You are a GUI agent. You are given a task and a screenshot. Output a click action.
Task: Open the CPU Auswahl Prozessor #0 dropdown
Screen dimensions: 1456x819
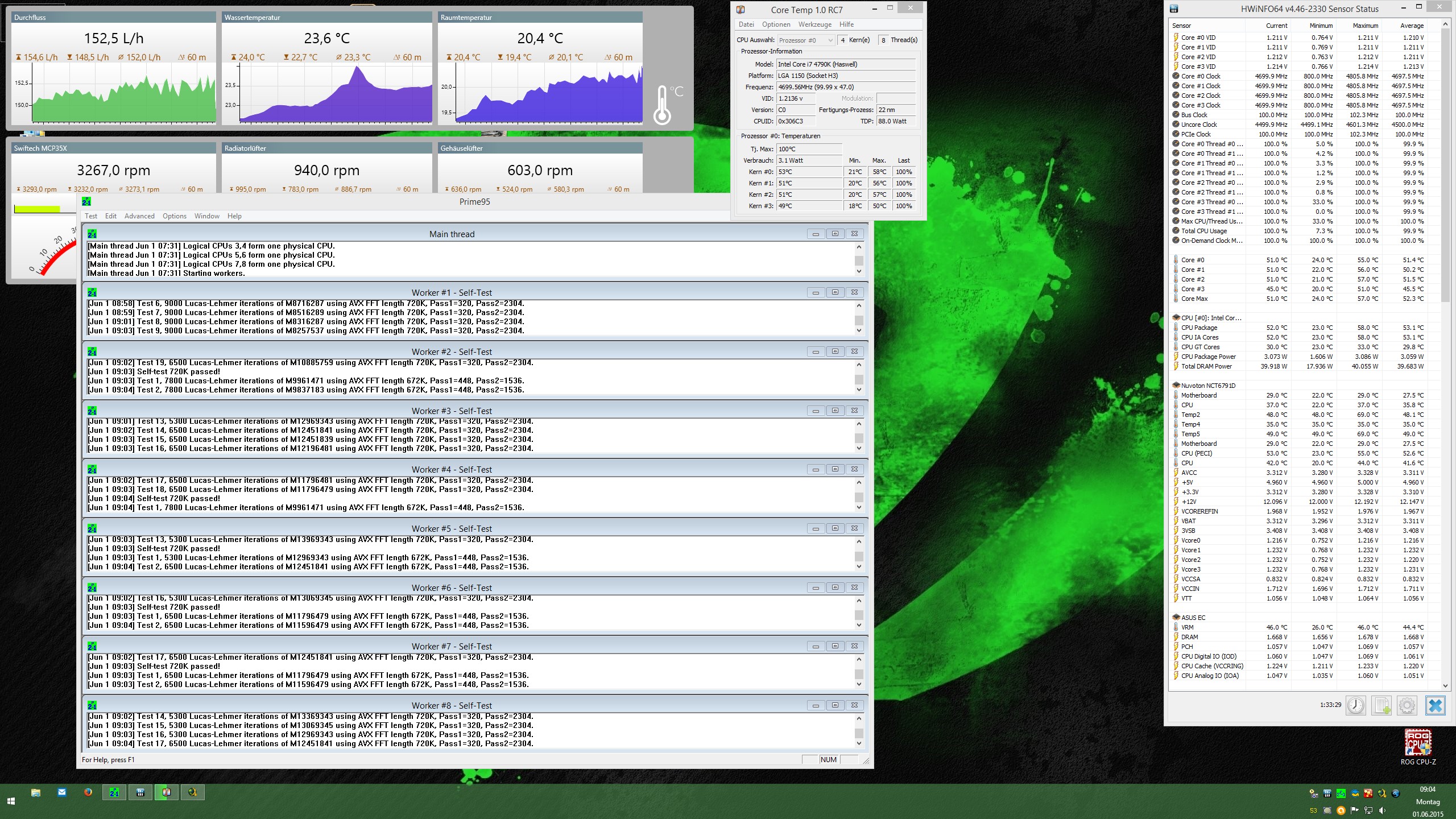coord(806,40)
